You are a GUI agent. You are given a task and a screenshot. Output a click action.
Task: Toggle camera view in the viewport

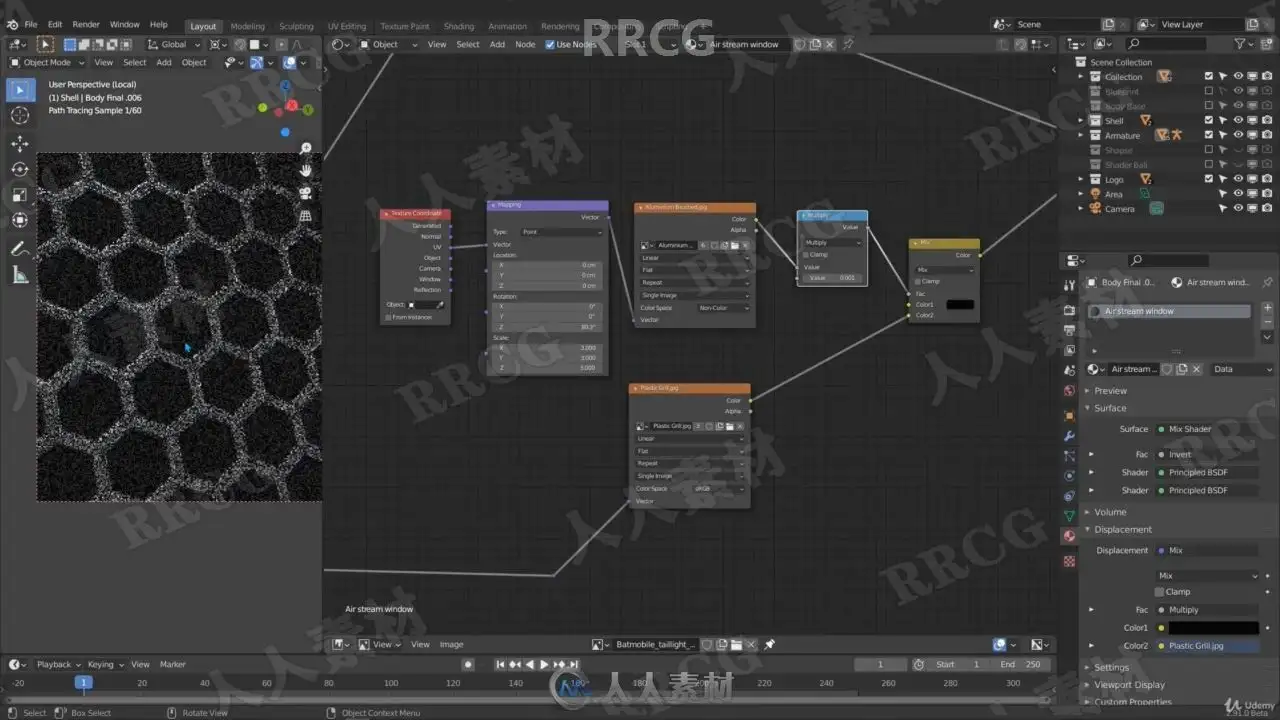306,193
